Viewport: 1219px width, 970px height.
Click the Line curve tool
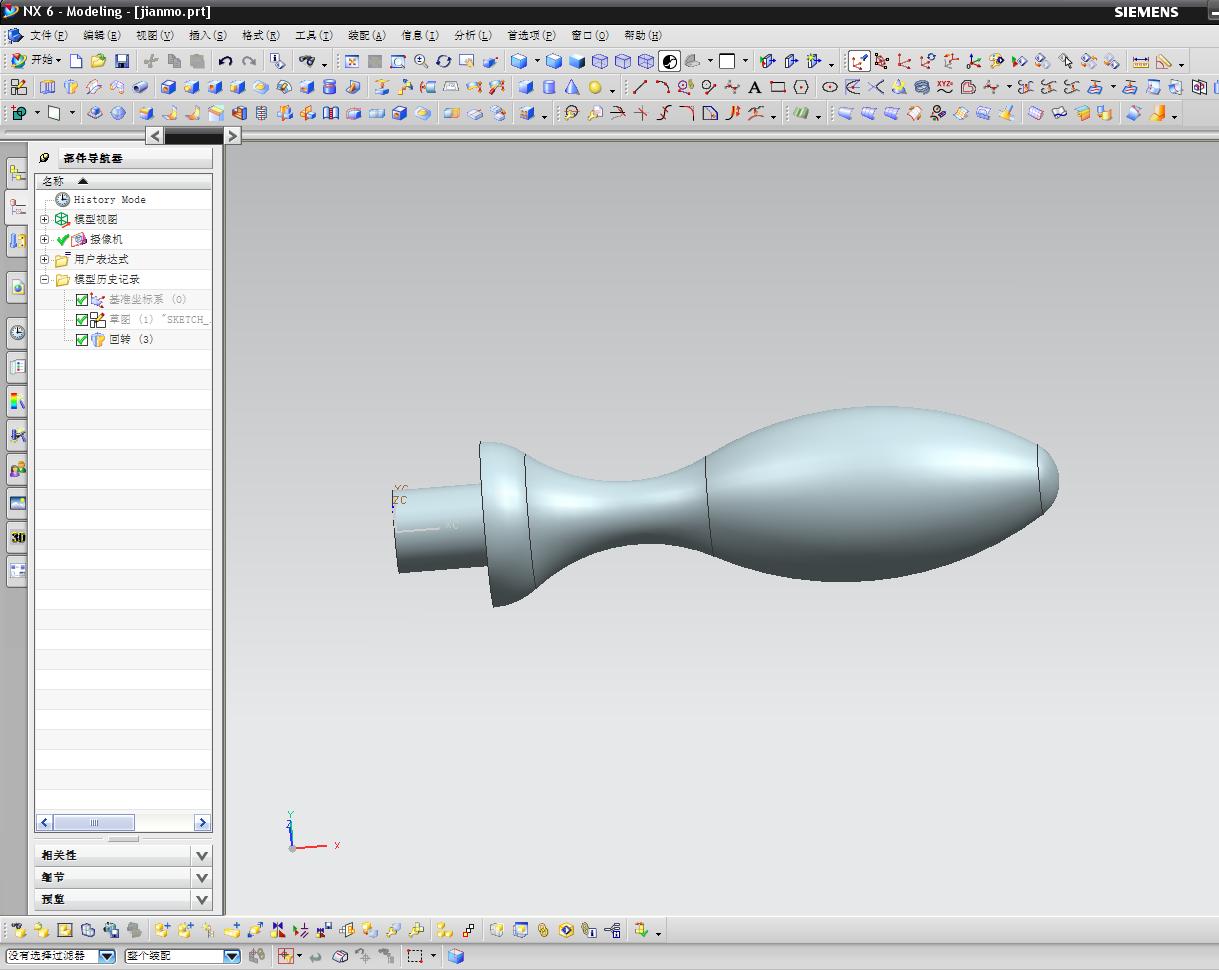pos(640,87)
